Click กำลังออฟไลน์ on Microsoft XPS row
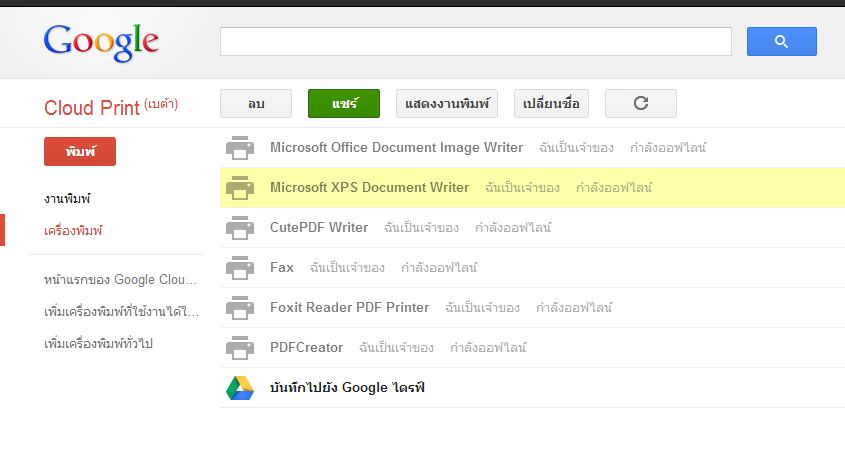Screen dimensions: 845x469 tap(614, 188)
